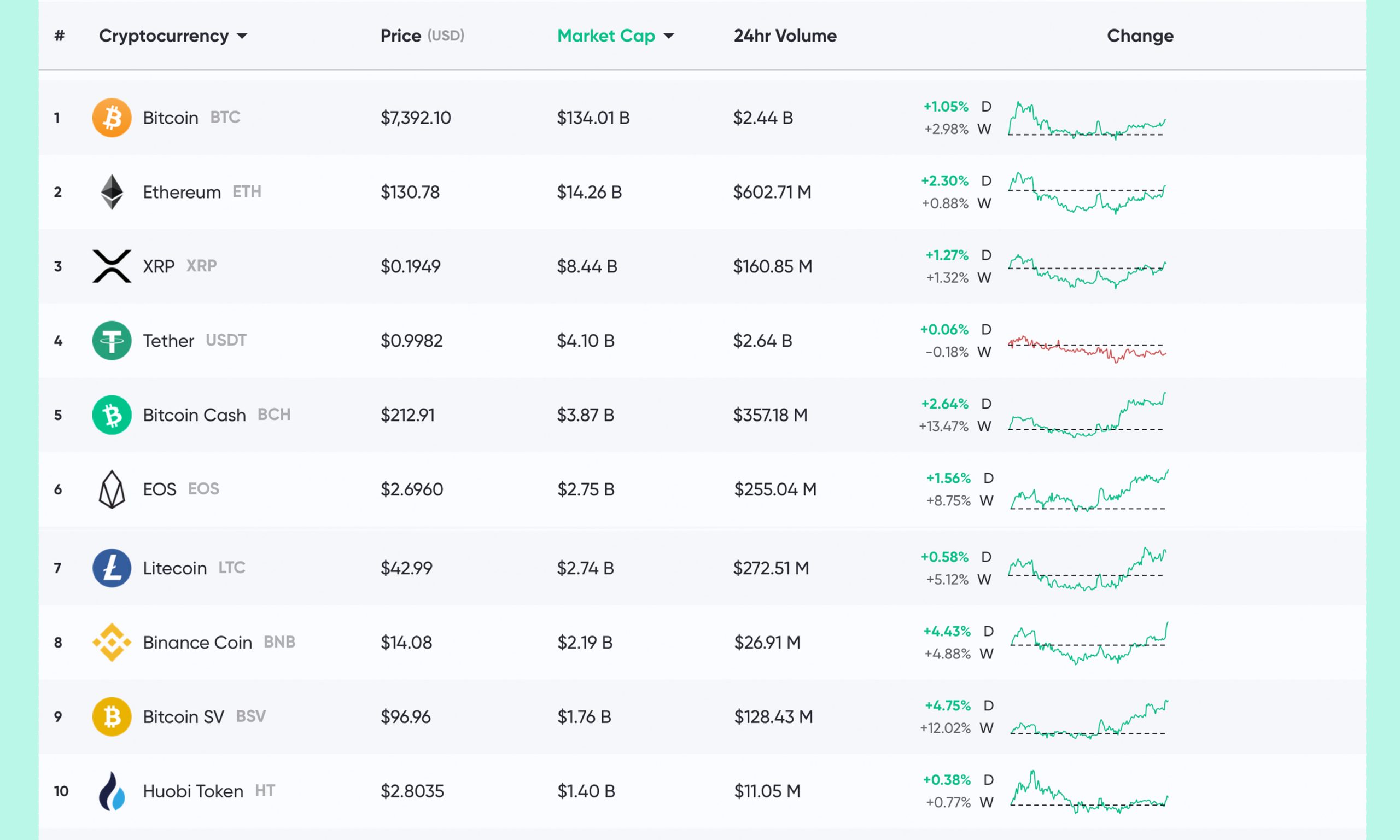Click the +4.43% daily change value

pos(947,631)
